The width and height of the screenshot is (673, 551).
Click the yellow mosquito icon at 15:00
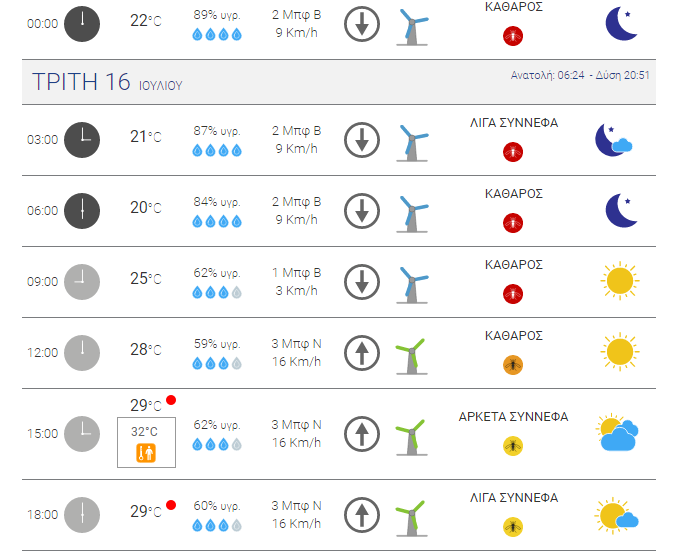(513, 446)
